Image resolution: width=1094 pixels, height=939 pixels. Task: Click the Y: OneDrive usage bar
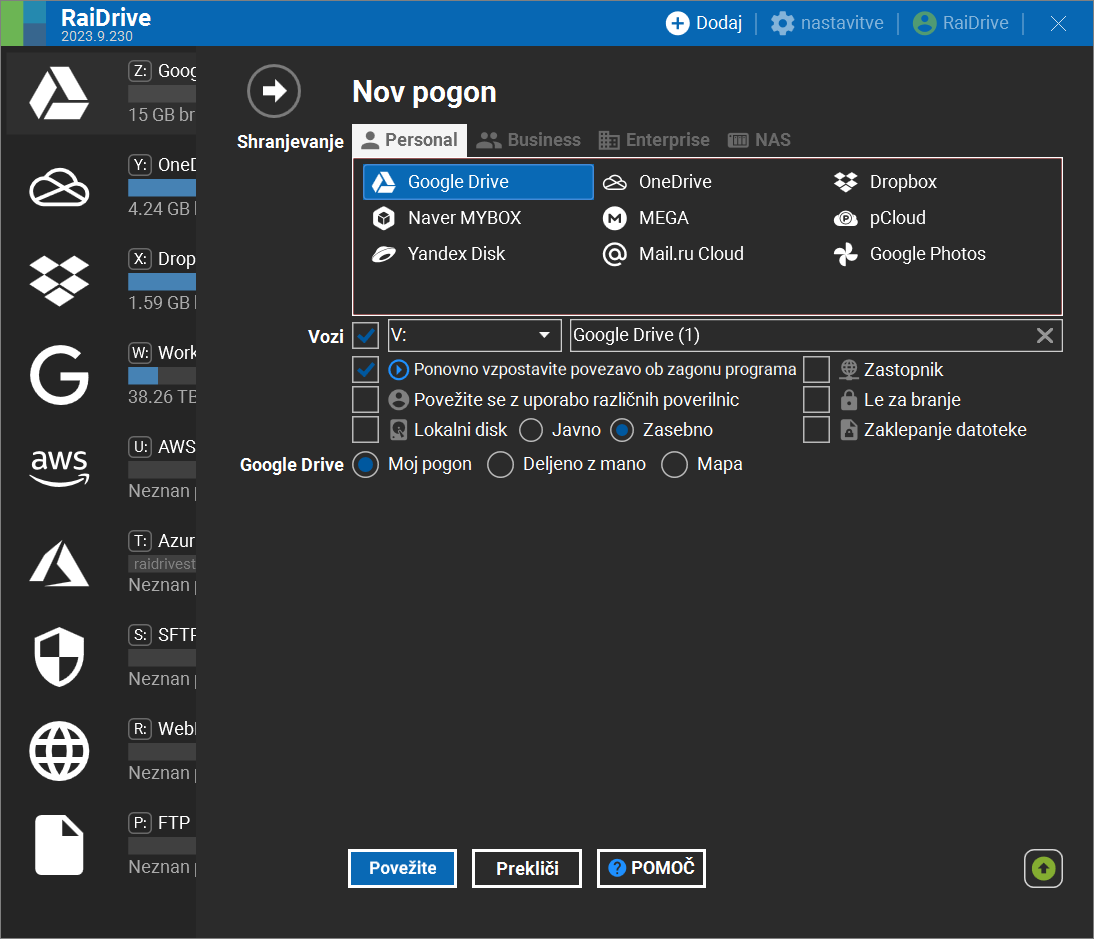coord(162,188)
